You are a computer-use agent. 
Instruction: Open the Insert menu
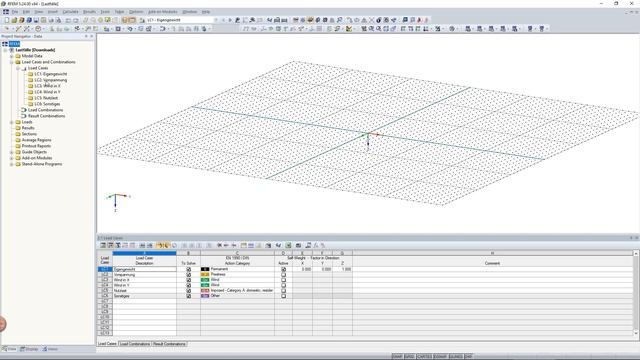53,12
